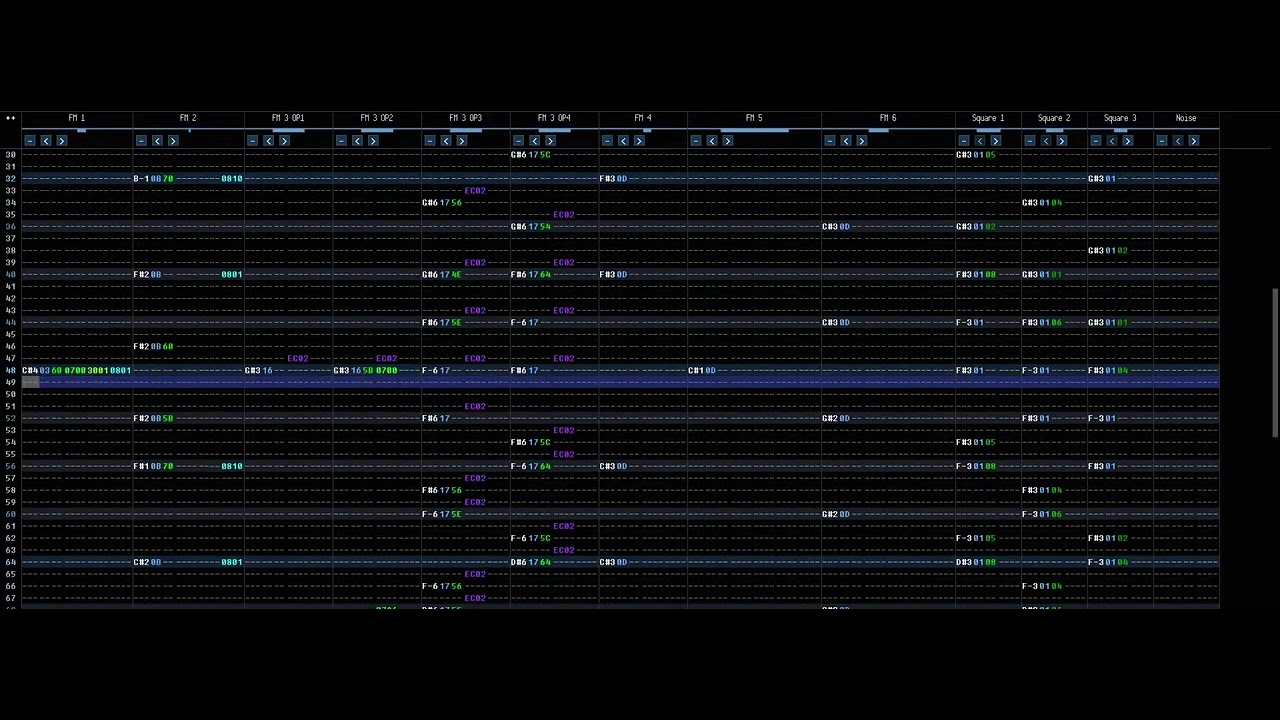Select note C#1 0D in FM 5
The height and width of the screenshot is (720, 1280).
[x=702, y=371]
